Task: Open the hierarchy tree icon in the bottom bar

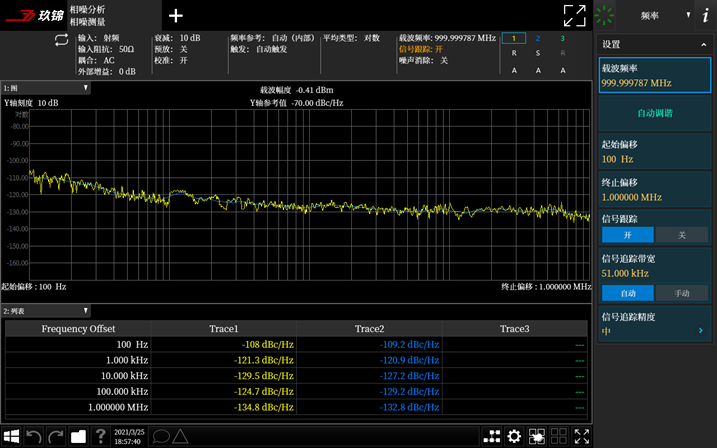Action: click(x=492, y=436)
